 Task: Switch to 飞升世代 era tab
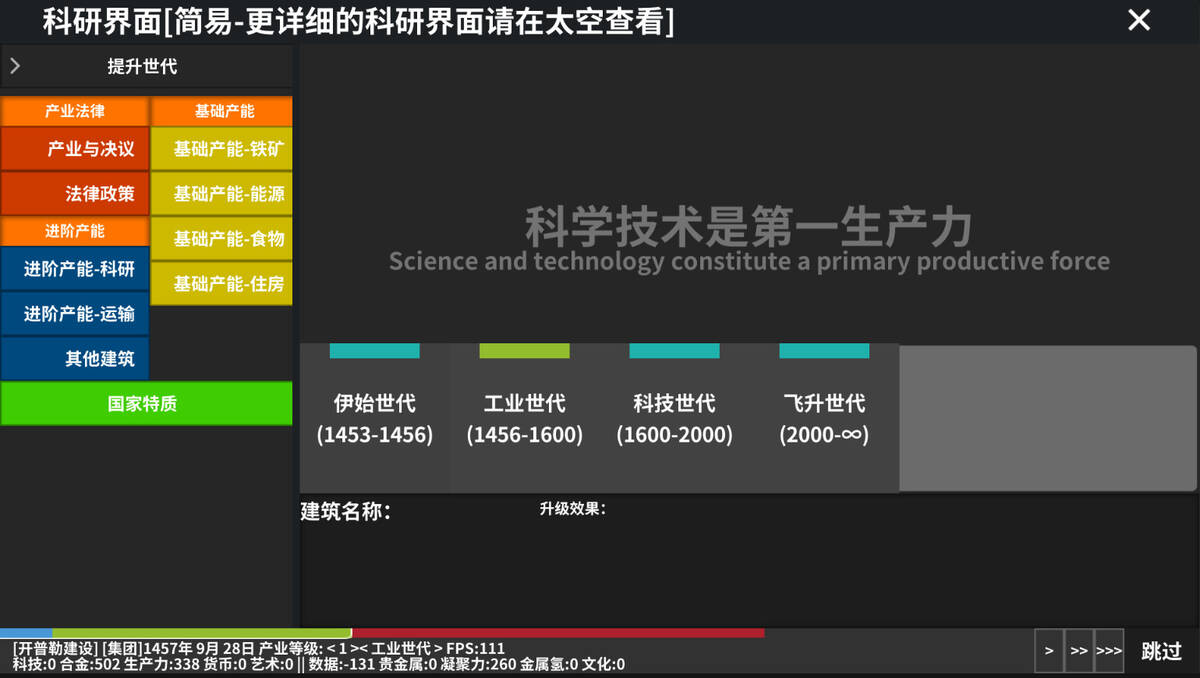(825, 418)
